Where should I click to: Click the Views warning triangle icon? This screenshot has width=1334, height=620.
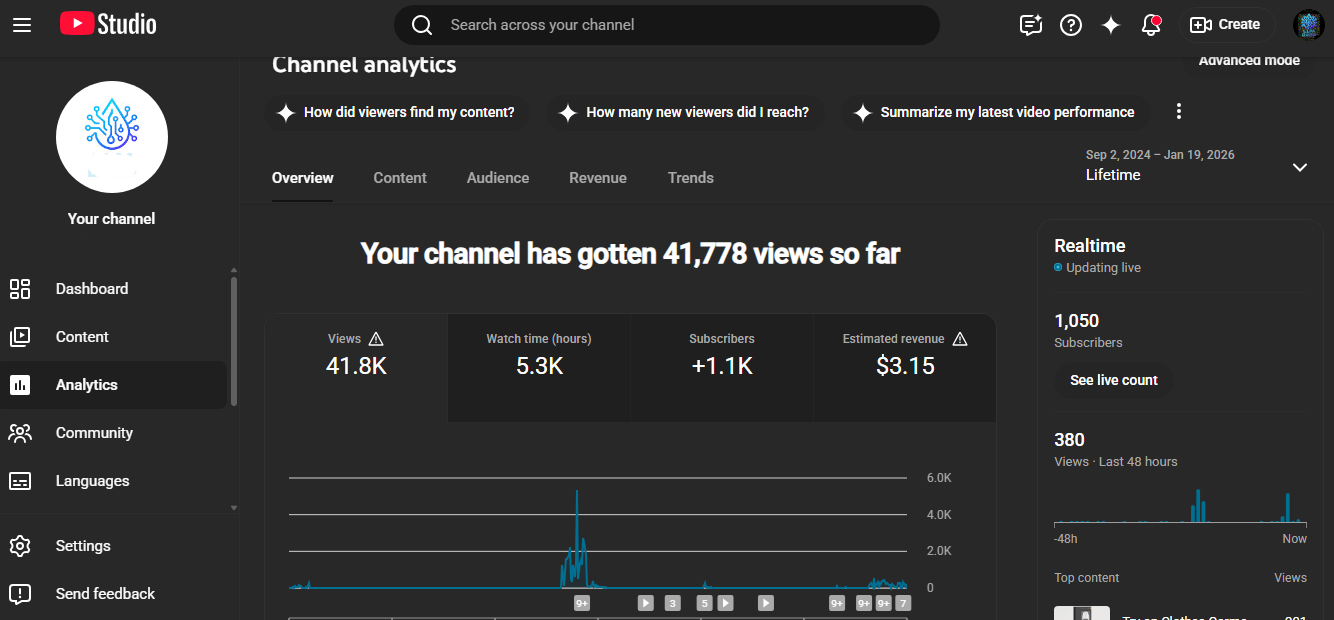pyautogui.click(x=376, y=339)
